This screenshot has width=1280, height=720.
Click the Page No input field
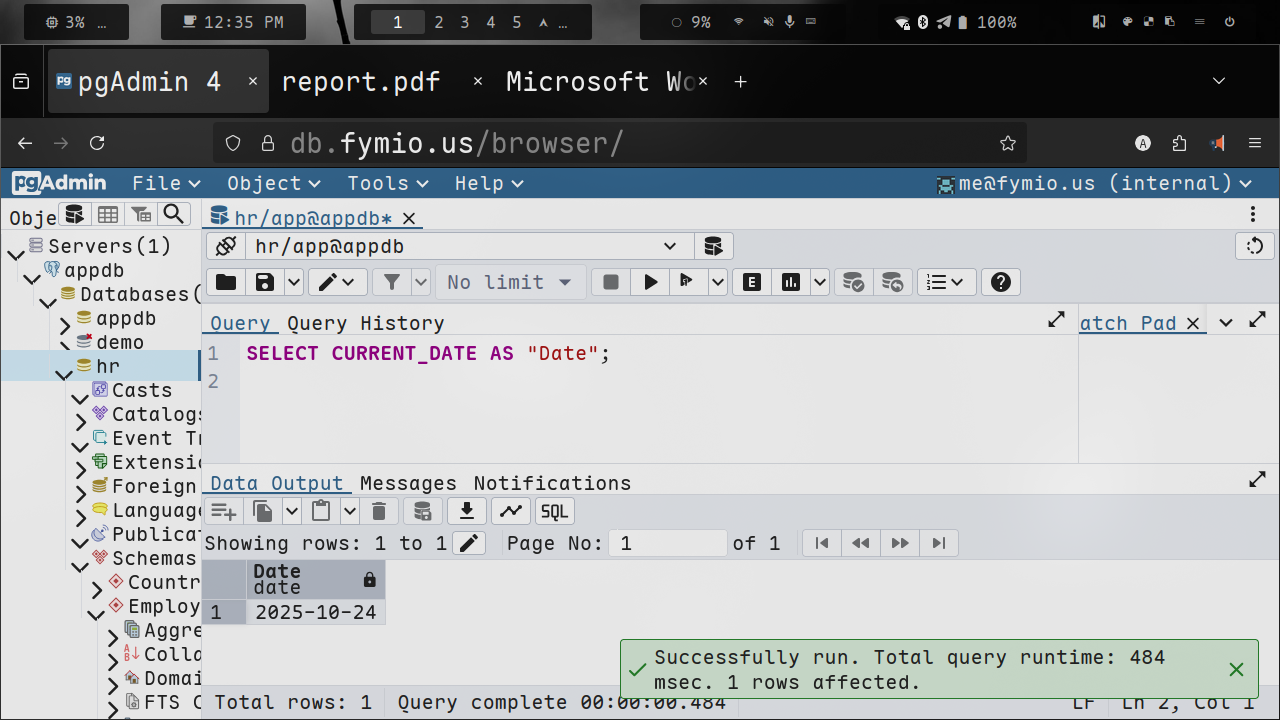(668, 543)
